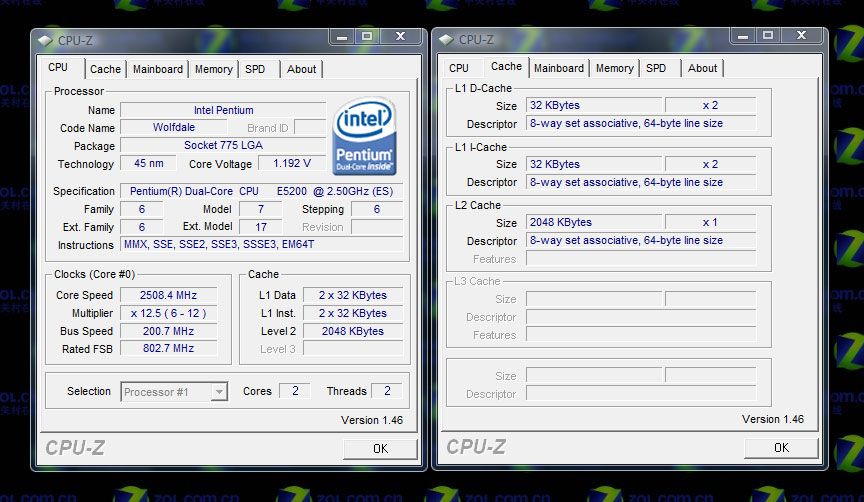The width and height of the screenshot is (864, 502).
Task: Click Rated FSB value 802.7 MHz
Action: click(x=169, y=349)
